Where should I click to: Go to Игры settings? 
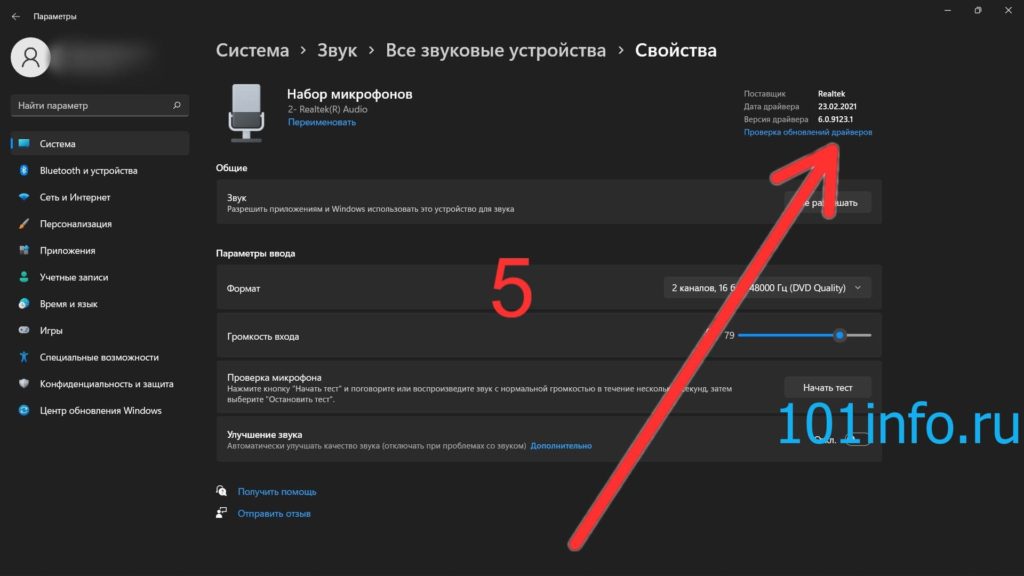(x=100, y=330)
